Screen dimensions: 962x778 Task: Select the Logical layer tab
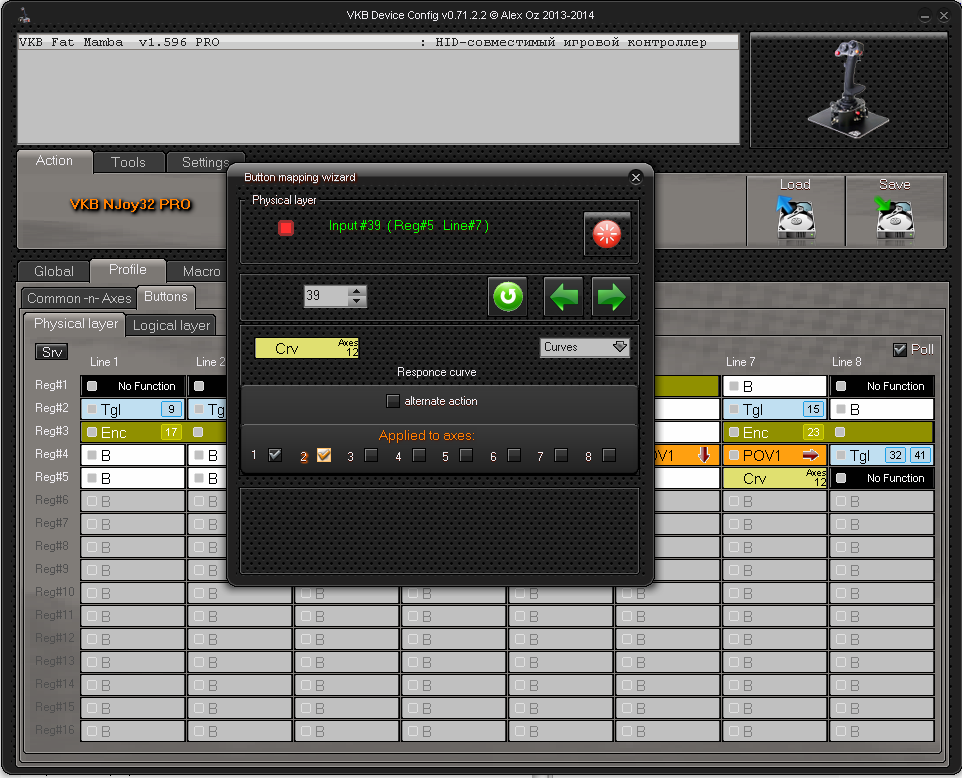(171, 325)
